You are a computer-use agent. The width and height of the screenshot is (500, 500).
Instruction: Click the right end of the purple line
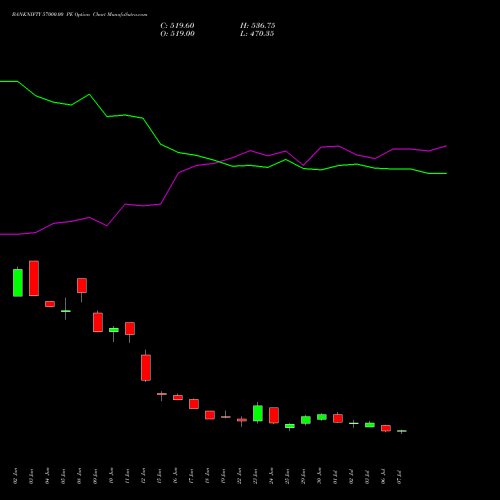point(446,146)
